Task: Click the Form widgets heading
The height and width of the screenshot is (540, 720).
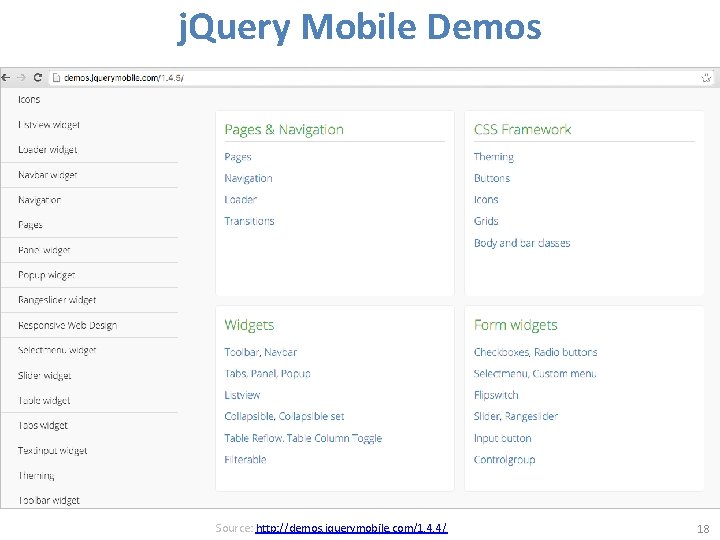Action: tap(516, 325)
